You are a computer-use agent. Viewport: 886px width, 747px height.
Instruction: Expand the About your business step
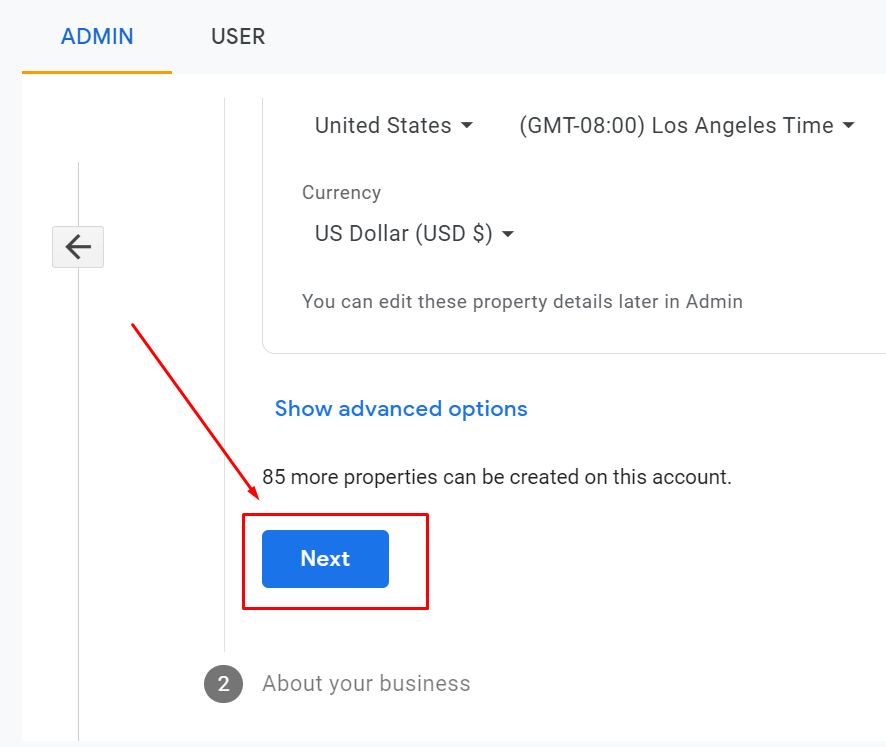[366, 684]
